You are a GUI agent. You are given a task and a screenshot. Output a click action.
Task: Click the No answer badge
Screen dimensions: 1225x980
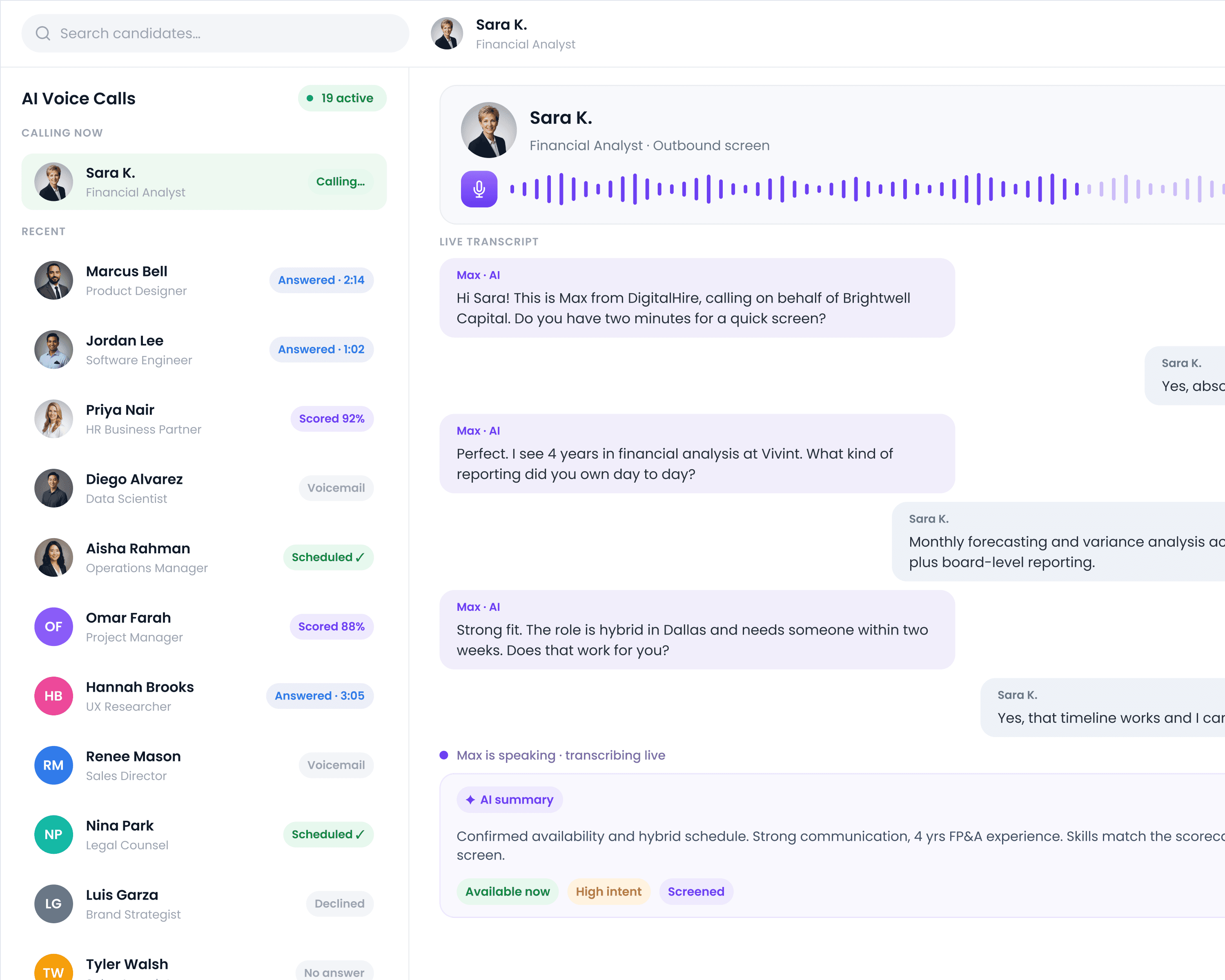point(334,971)
